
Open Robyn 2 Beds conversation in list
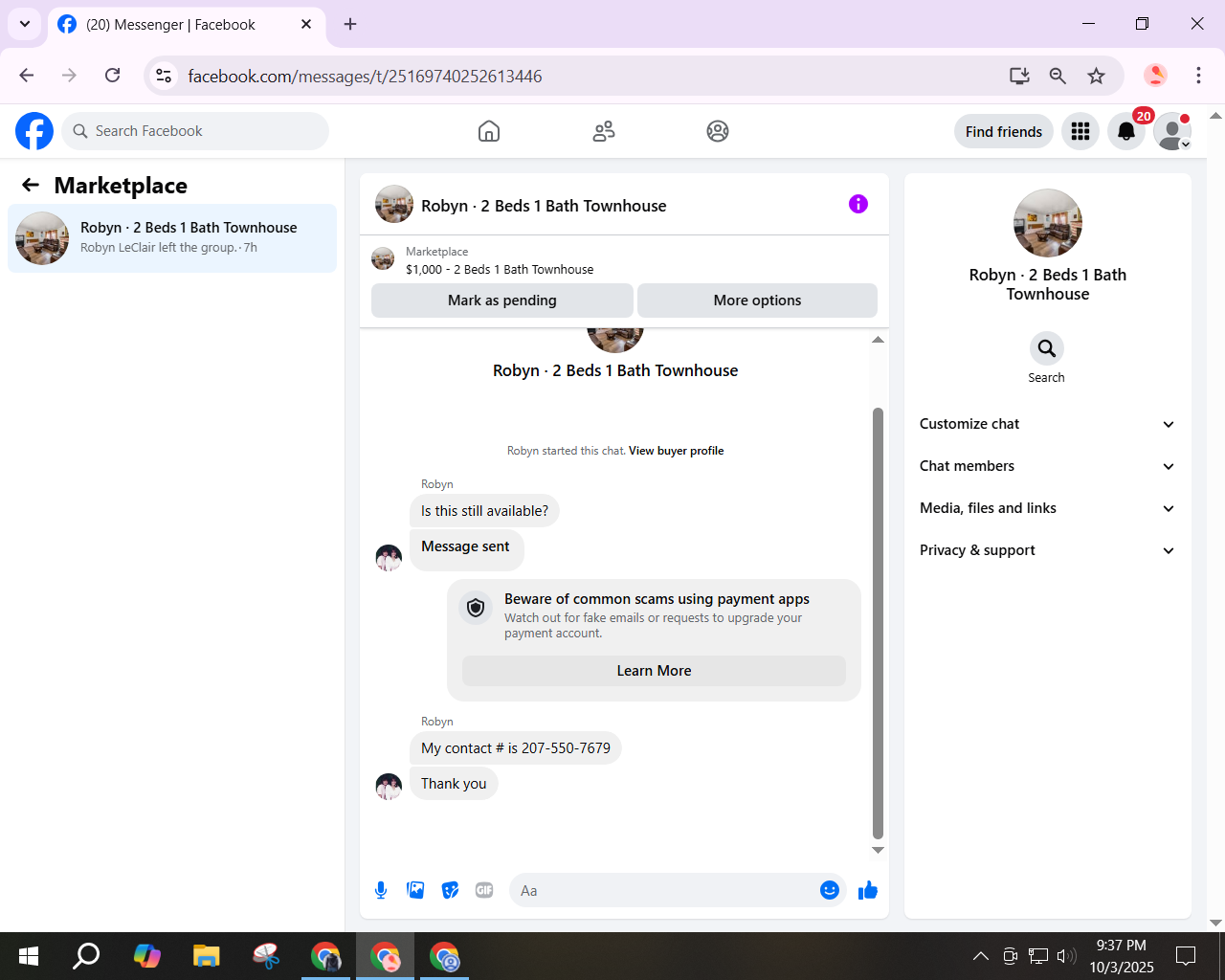pos(172,238)
